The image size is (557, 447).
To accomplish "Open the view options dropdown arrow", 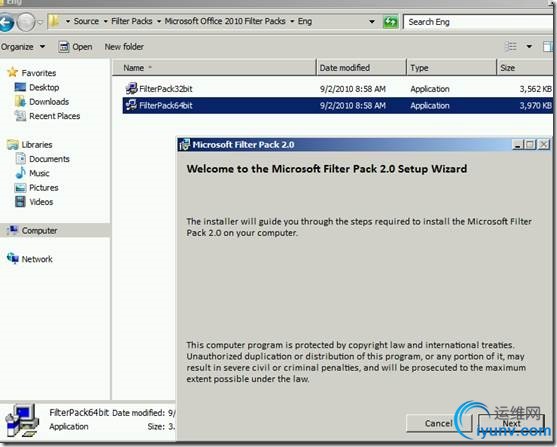I will click(529, 47).
